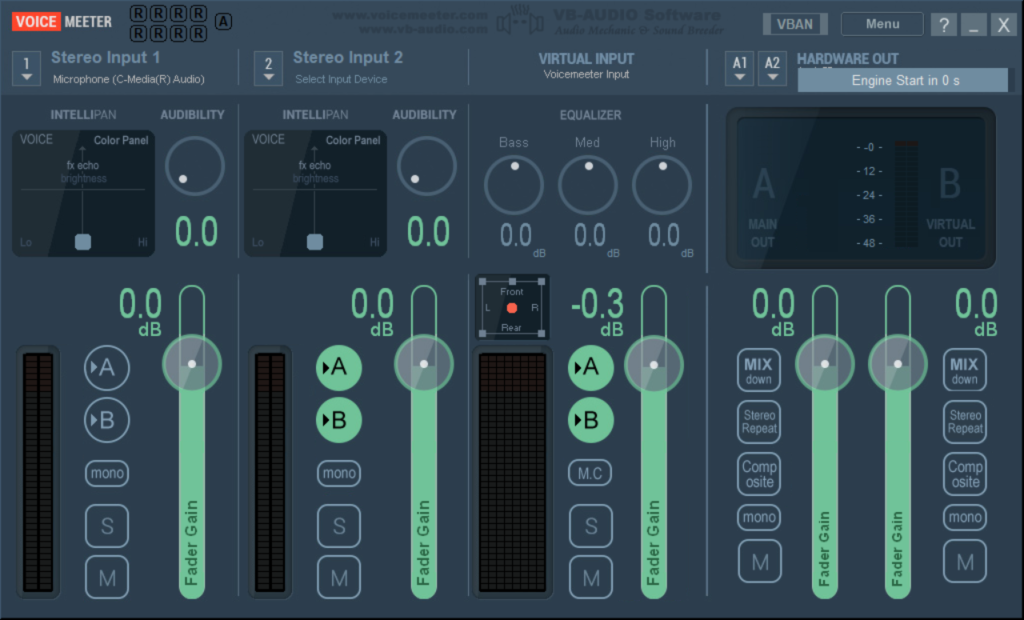Open Stereo Input 1 device selector
The height and width of the screenshot is (620, 1024).
(27, 68)
